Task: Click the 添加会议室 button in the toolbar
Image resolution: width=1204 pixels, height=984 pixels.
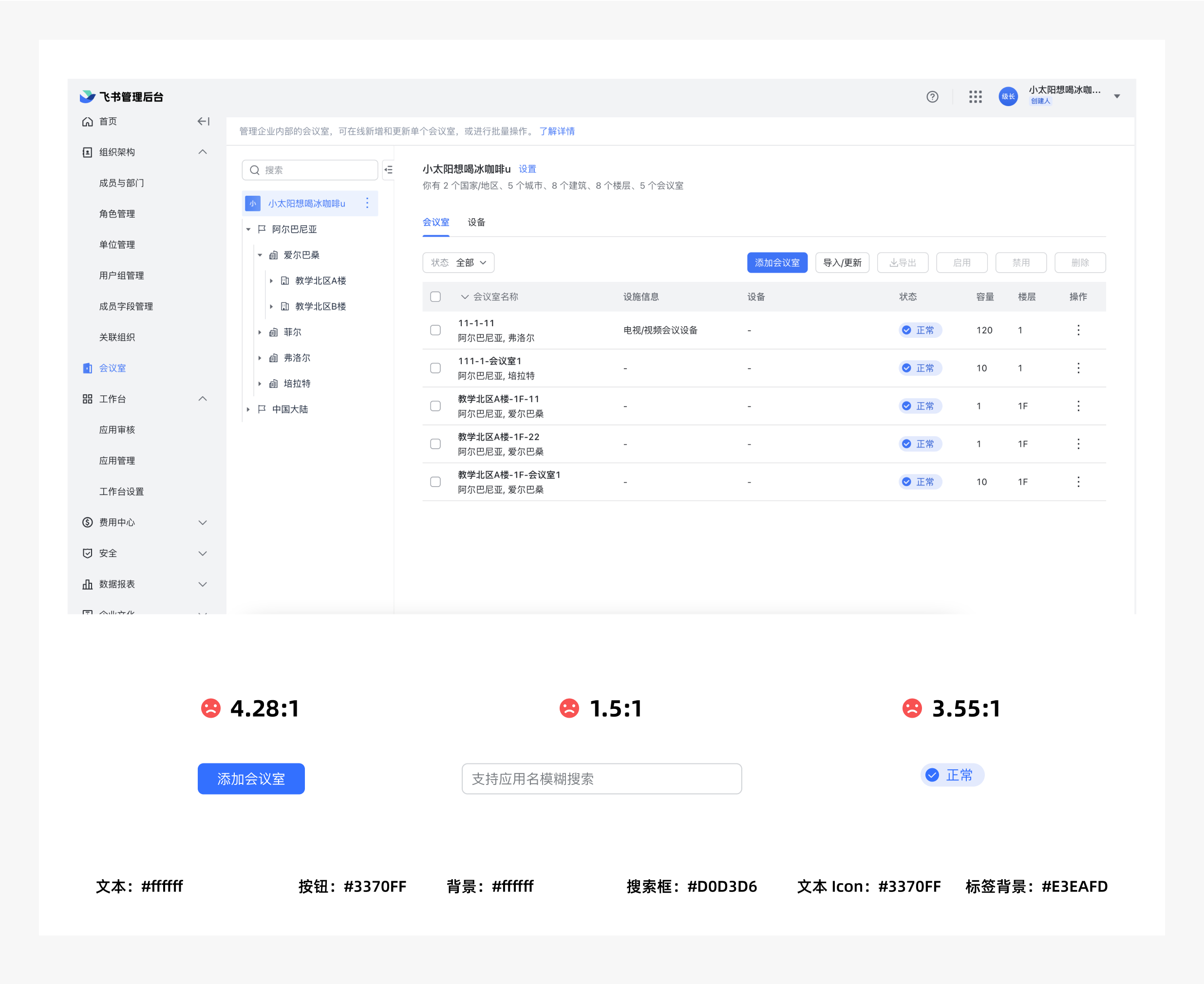Action: click(777, 262)
